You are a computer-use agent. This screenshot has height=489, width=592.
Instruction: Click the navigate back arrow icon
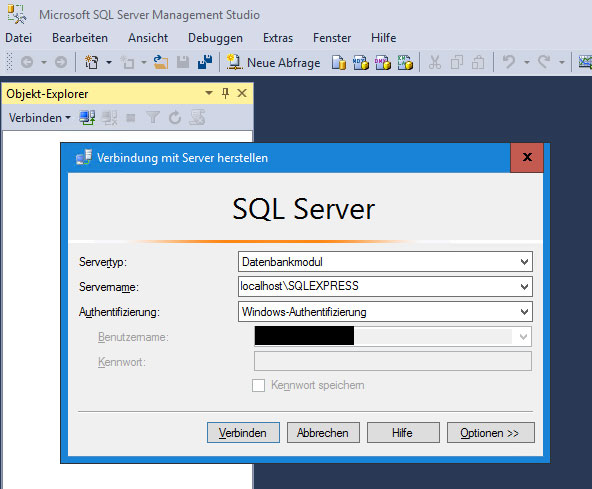coord(27,62)
